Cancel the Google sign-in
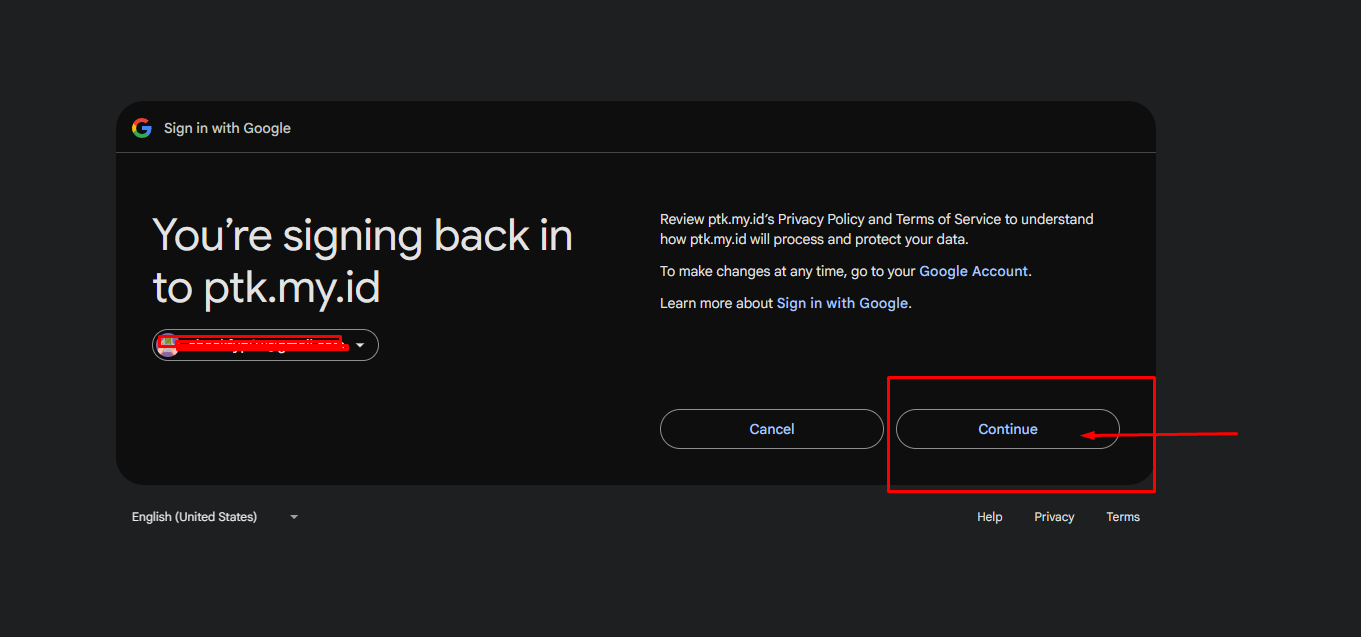Image resolution: width=1361 pixels, height=637 pixels. tap(771, 429)
